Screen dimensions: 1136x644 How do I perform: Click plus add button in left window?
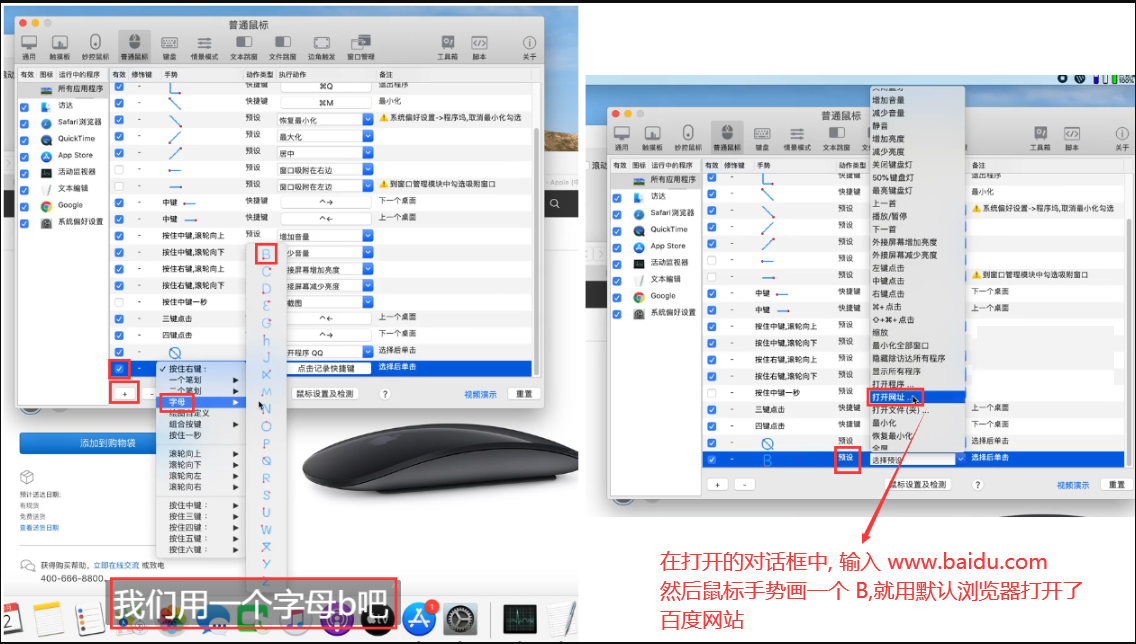tap(125, 394)
